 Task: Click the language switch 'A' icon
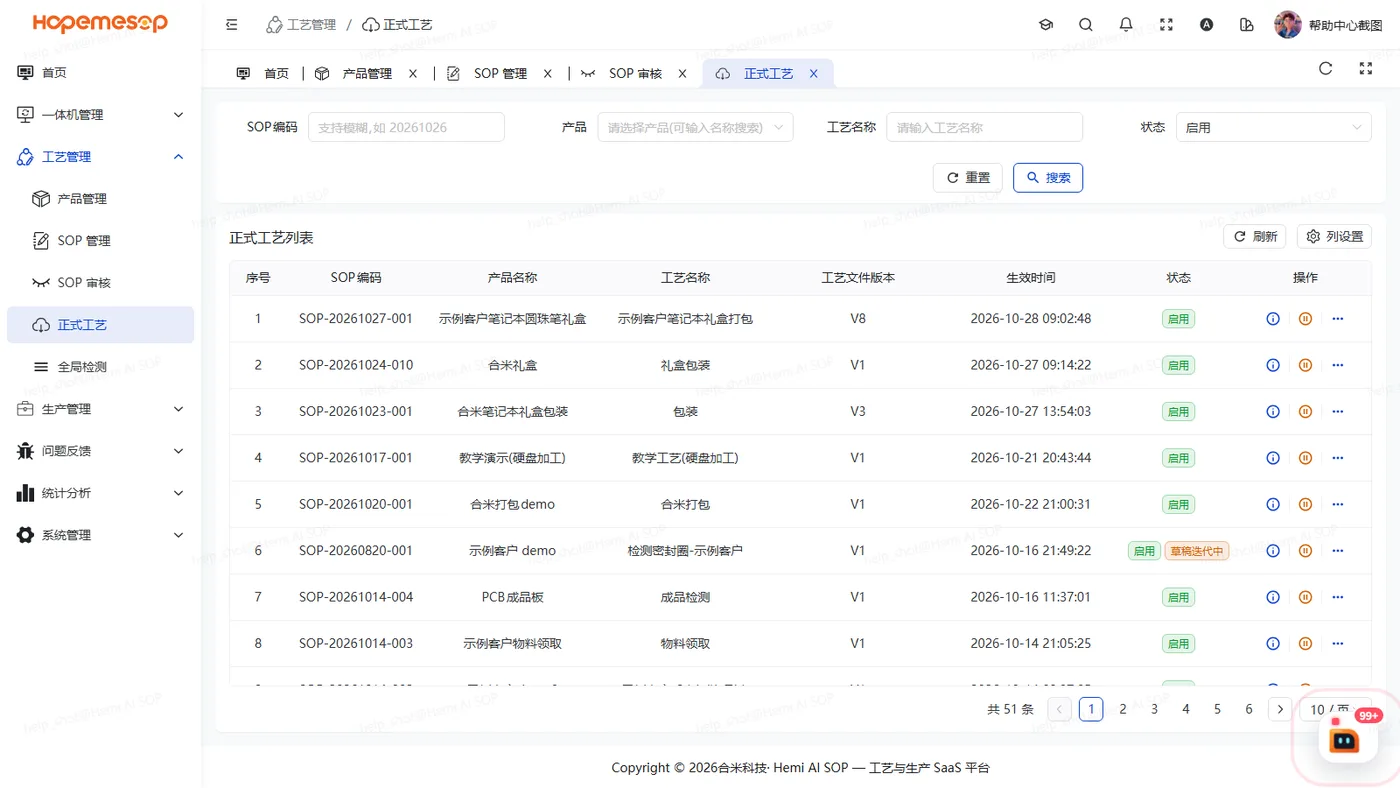coord(1206,25)
